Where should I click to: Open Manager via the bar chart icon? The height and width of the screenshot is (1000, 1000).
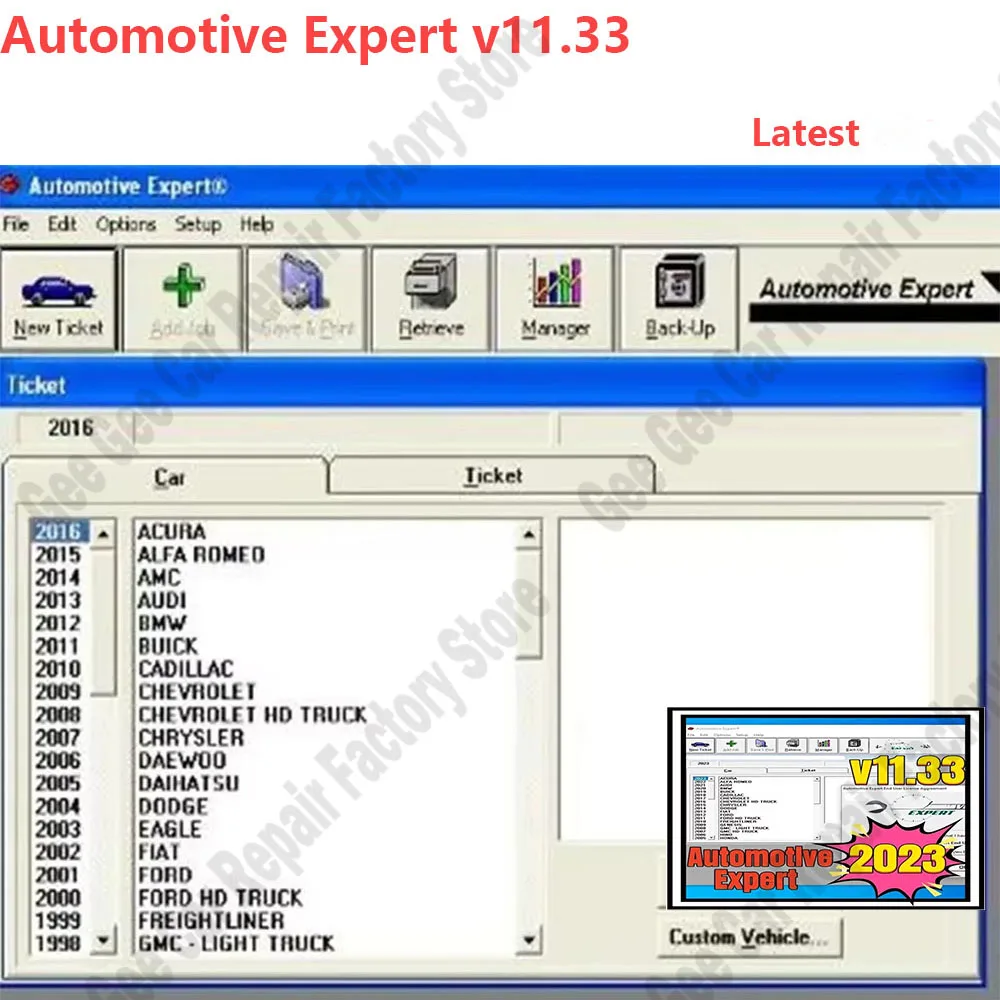click(556, 287)
